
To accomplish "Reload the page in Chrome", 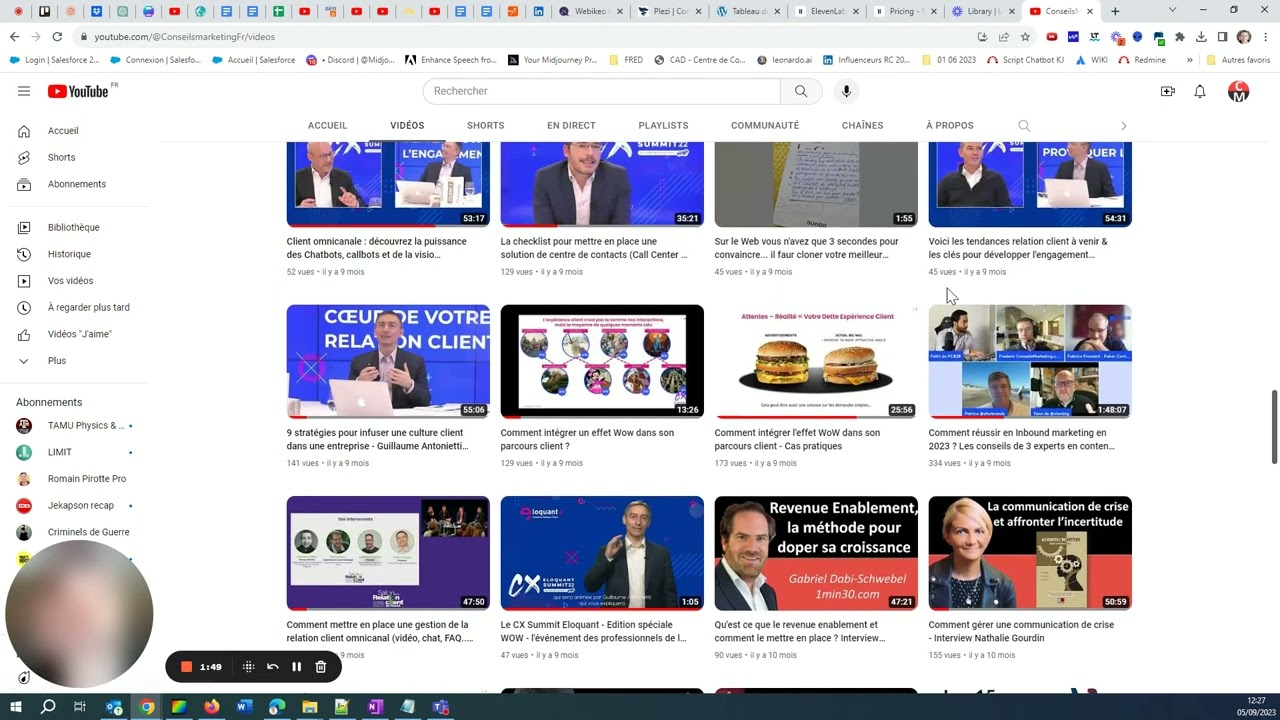I will click(57, 37).
